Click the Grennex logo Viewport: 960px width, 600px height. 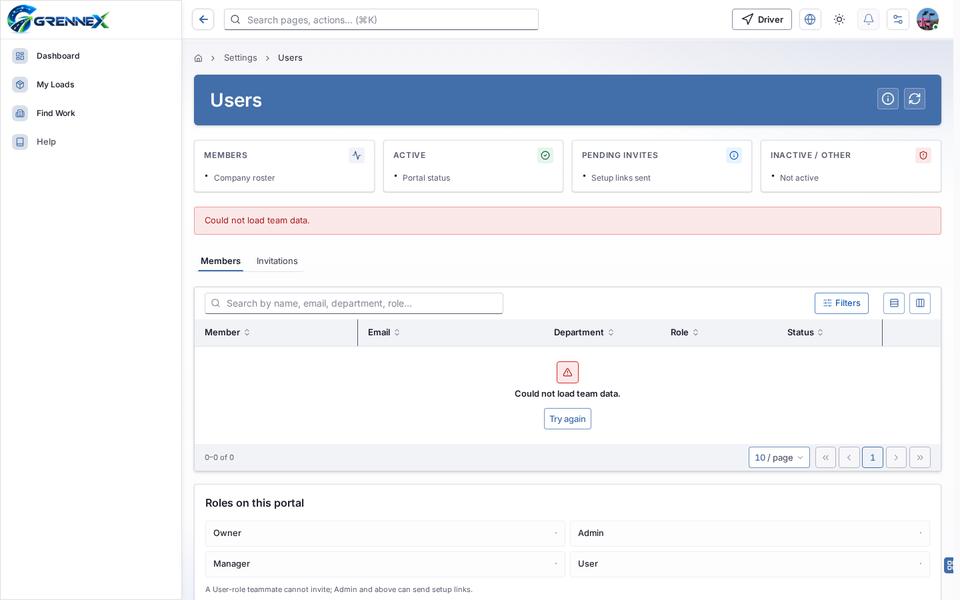click(58, 19)
